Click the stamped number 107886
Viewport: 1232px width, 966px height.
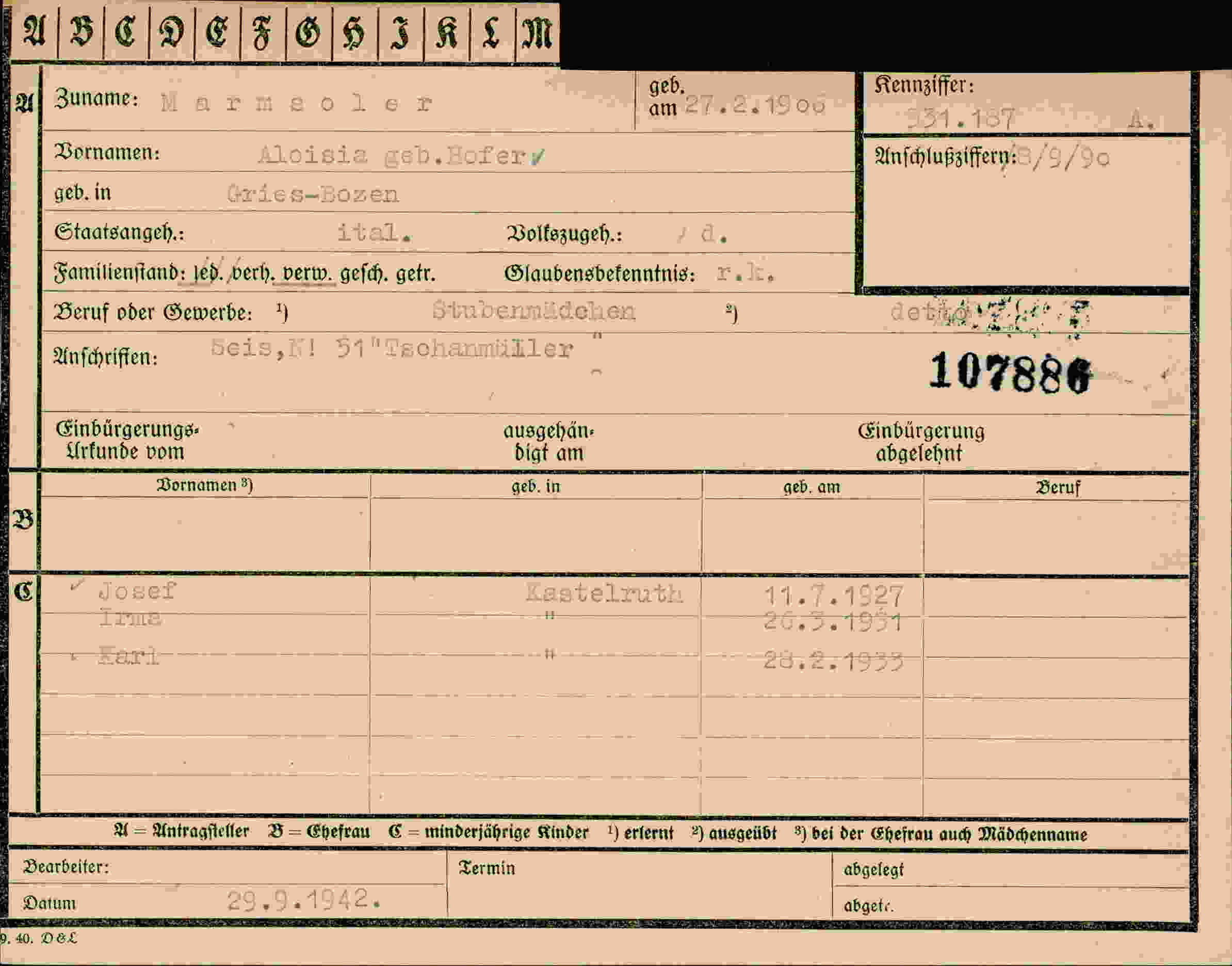point(1009,373)
